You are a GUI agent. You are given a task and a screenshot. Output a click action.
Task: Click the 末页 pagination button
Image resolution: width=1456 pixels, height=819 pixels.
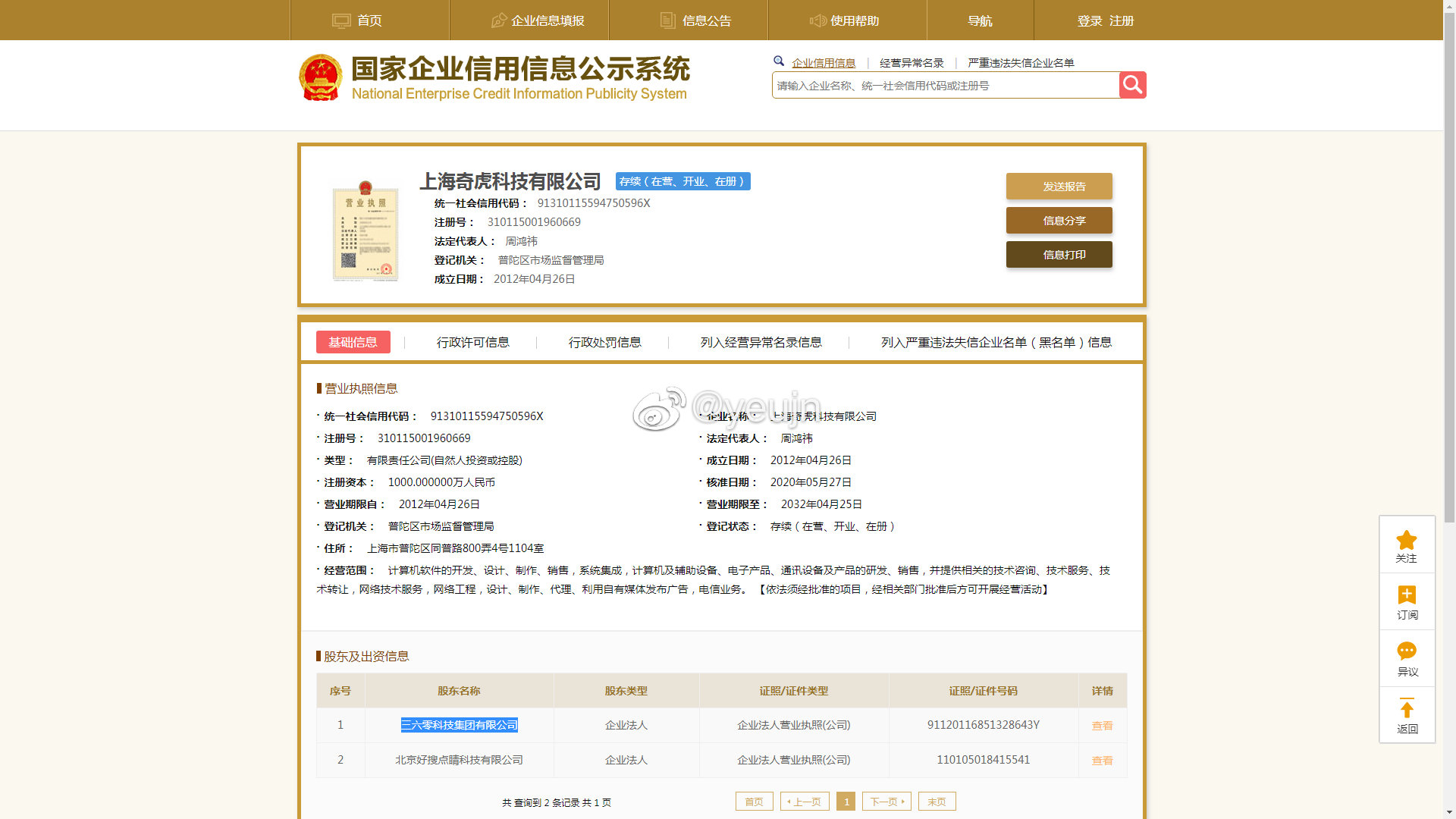pos(937,802)
